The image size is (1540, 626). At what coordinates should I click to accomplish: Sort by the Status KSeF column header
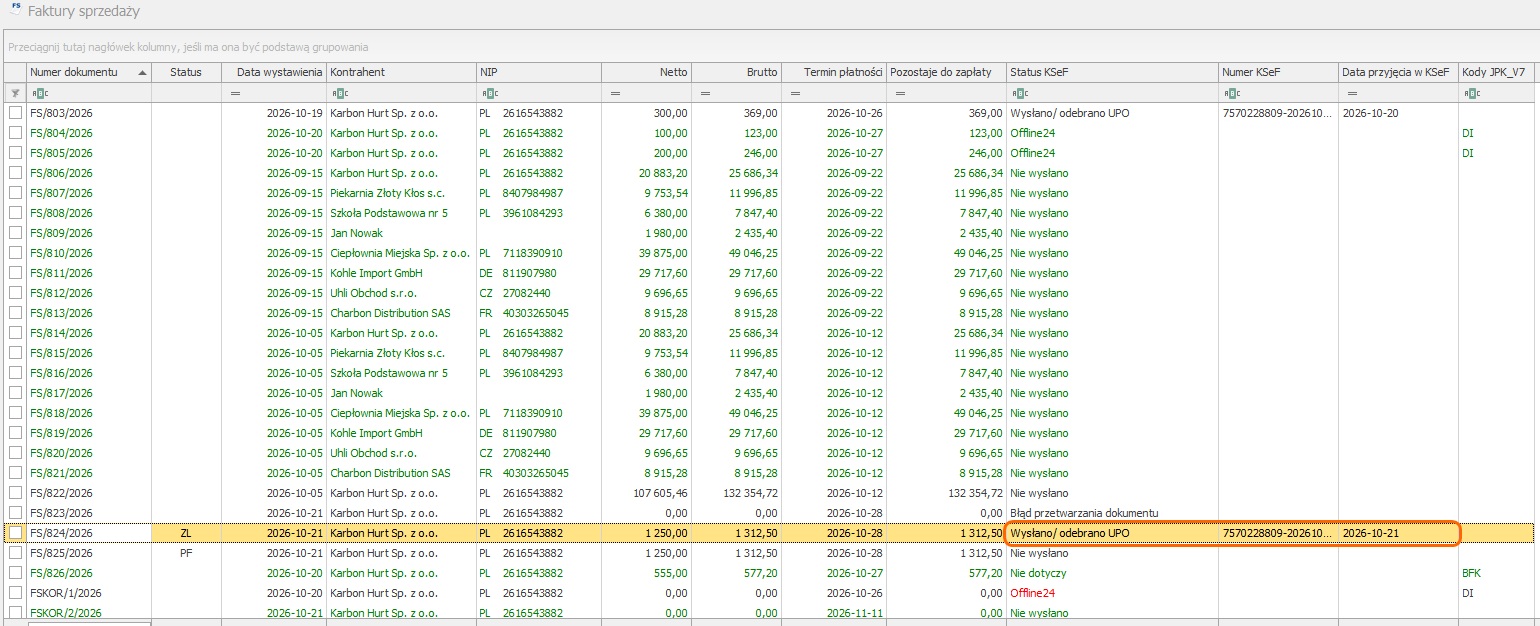tap(1112, 72)
